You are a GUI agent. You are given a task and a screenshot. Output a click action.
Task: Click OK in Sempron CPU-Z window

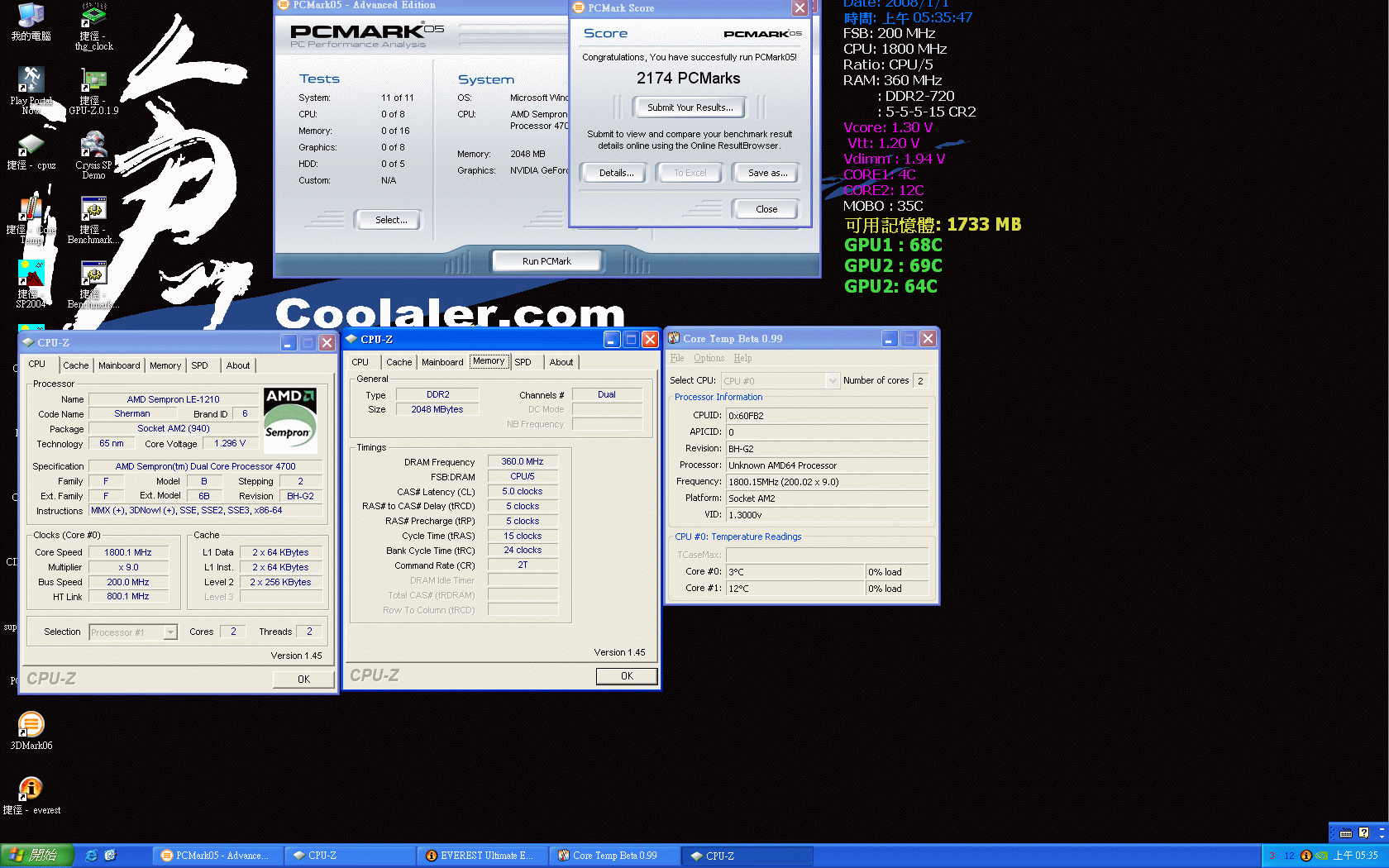303,680
